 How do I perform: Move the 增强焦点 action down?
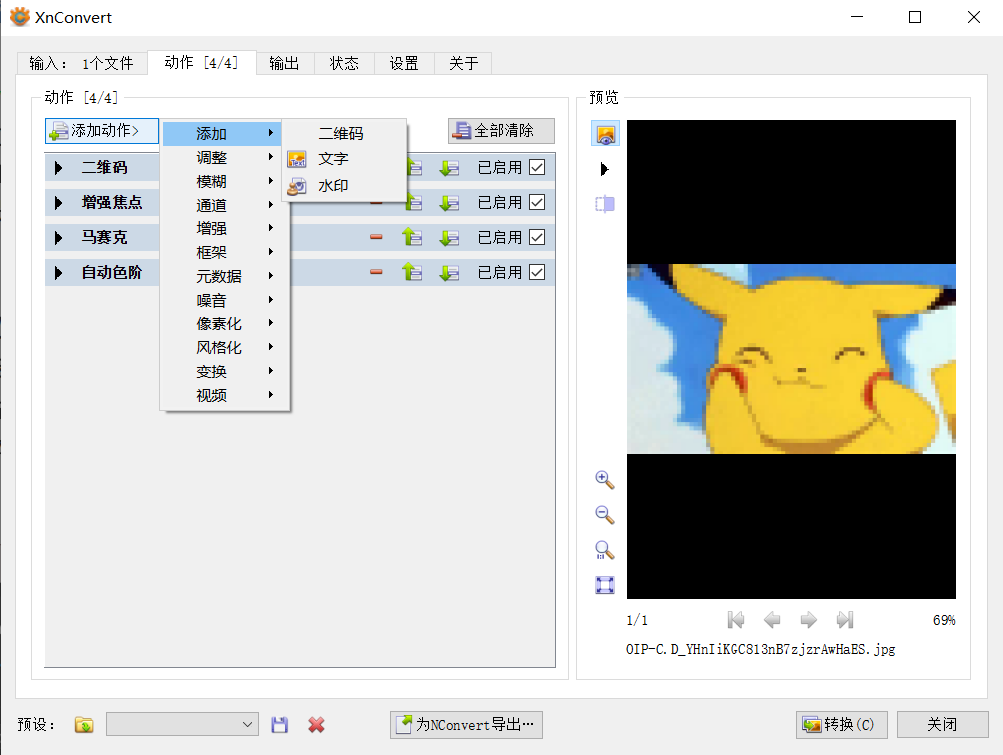coord(449,203)
